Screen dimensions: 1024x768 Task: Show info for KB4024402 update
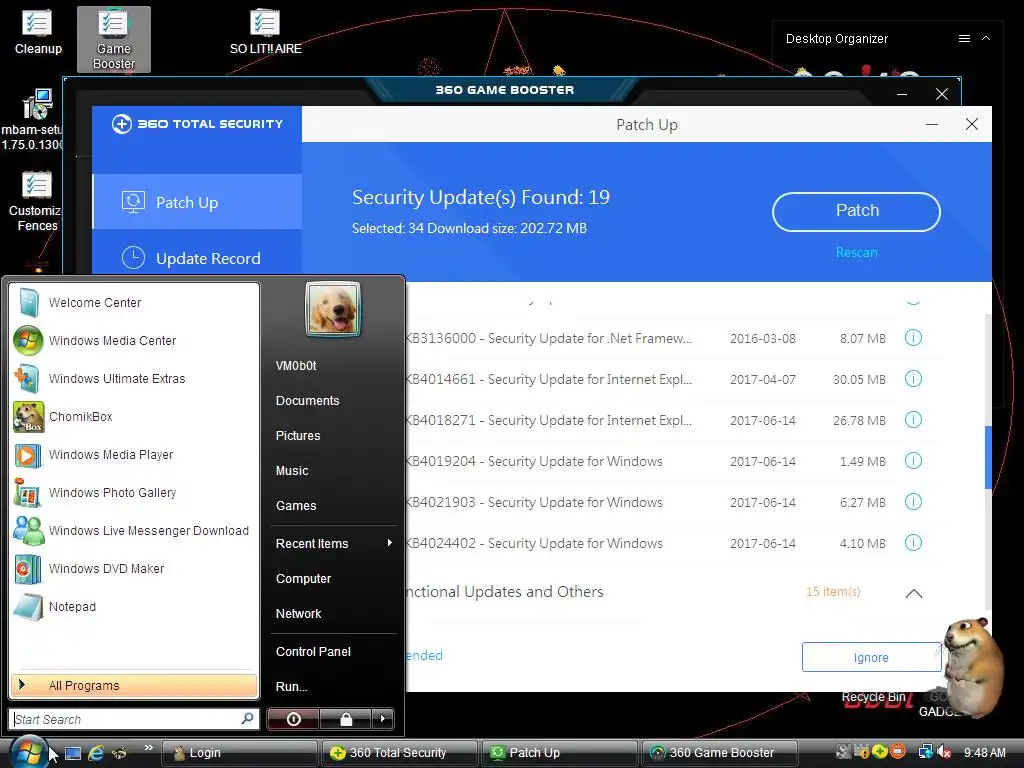(913, 543)
